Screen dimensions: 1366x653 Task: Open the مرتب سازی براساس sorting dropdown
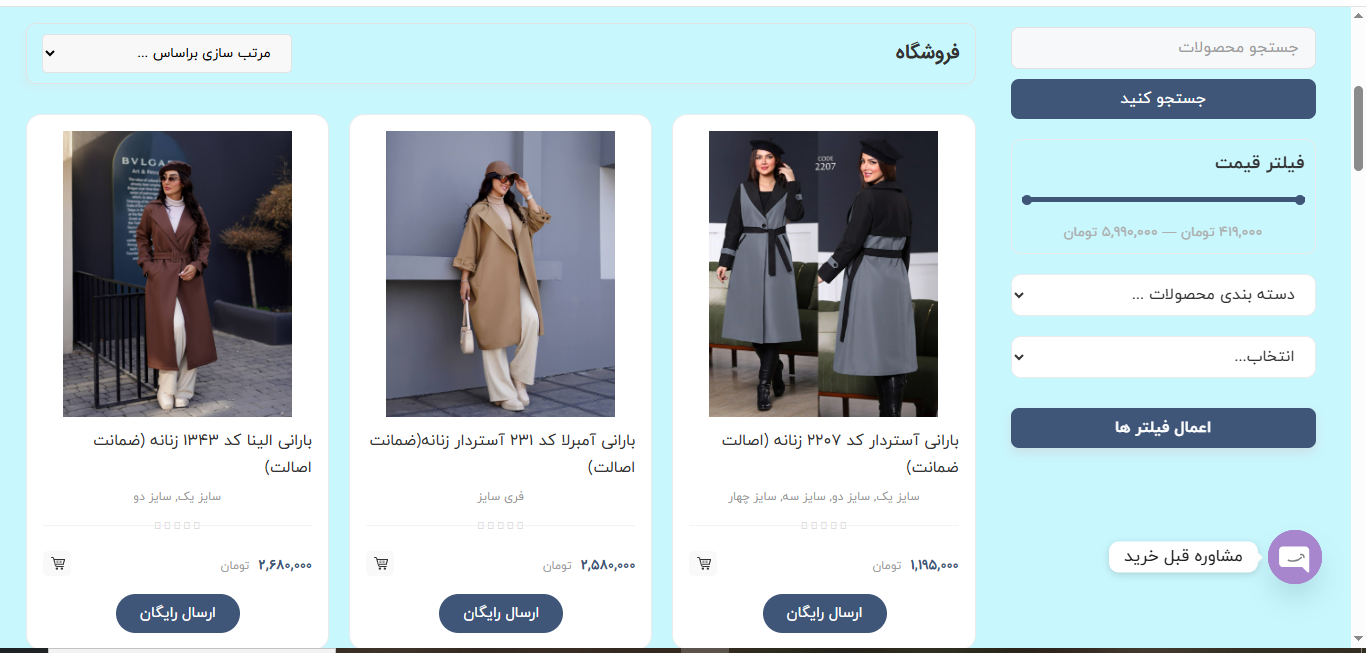(x=167, y=53)
